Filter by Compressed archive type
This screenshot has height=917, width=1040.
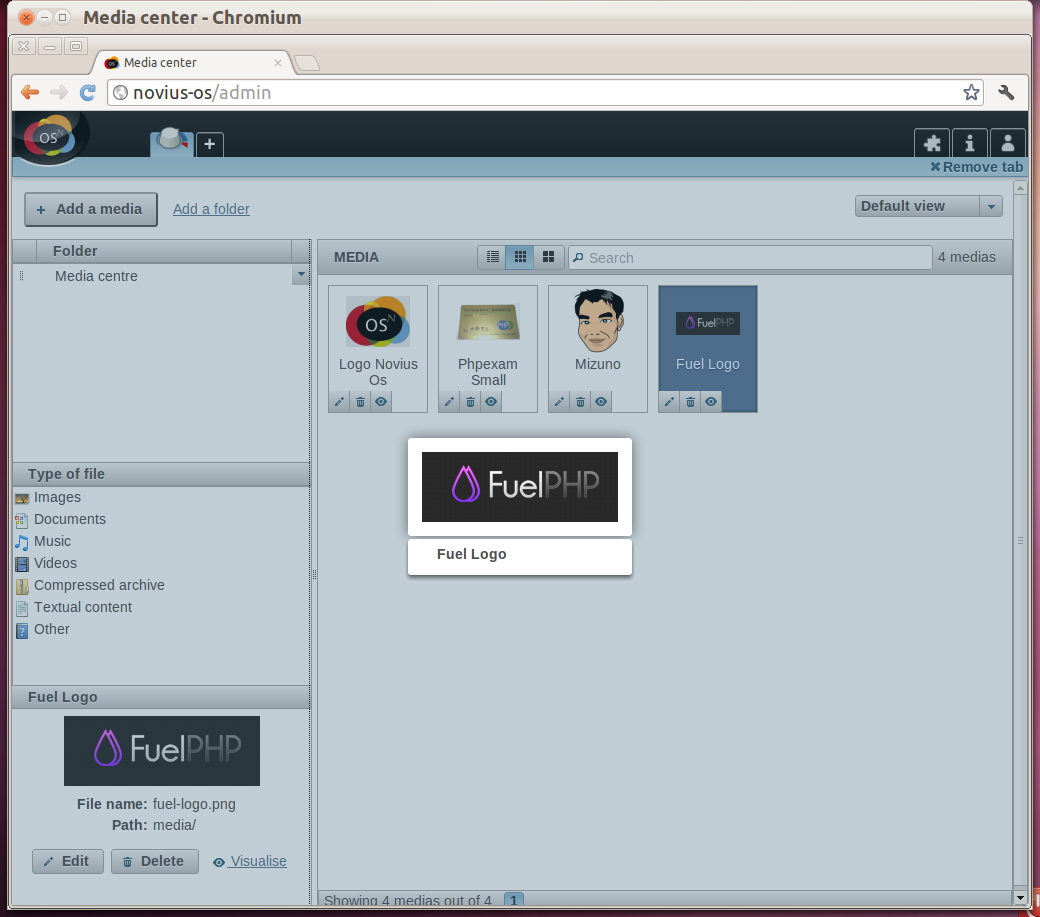[99, 585]
